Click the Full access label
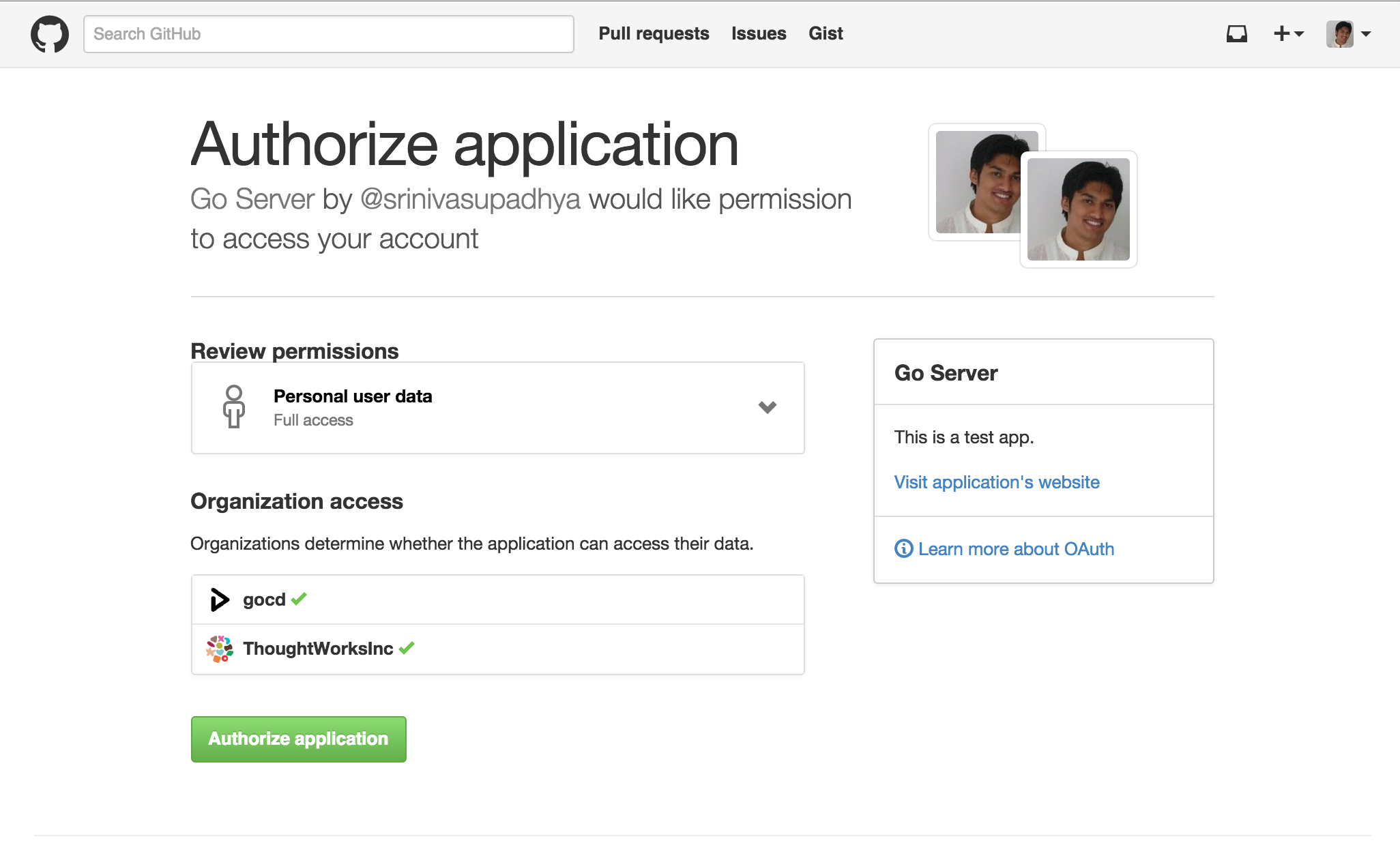Image resolution: width=1400 pixels, height=843 pixels. coord(313,420)
